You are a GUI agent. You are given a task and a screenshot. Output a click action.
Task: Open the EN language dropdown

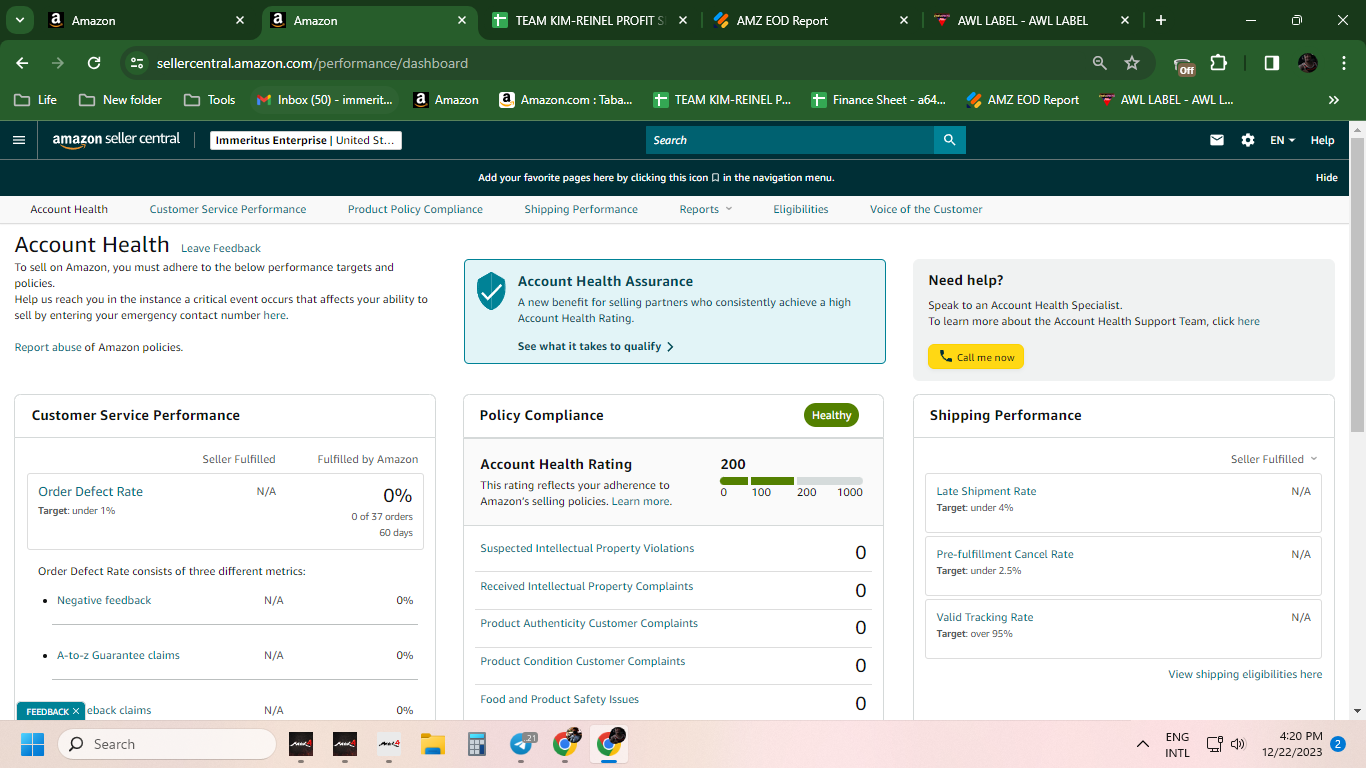[1282, 140]
